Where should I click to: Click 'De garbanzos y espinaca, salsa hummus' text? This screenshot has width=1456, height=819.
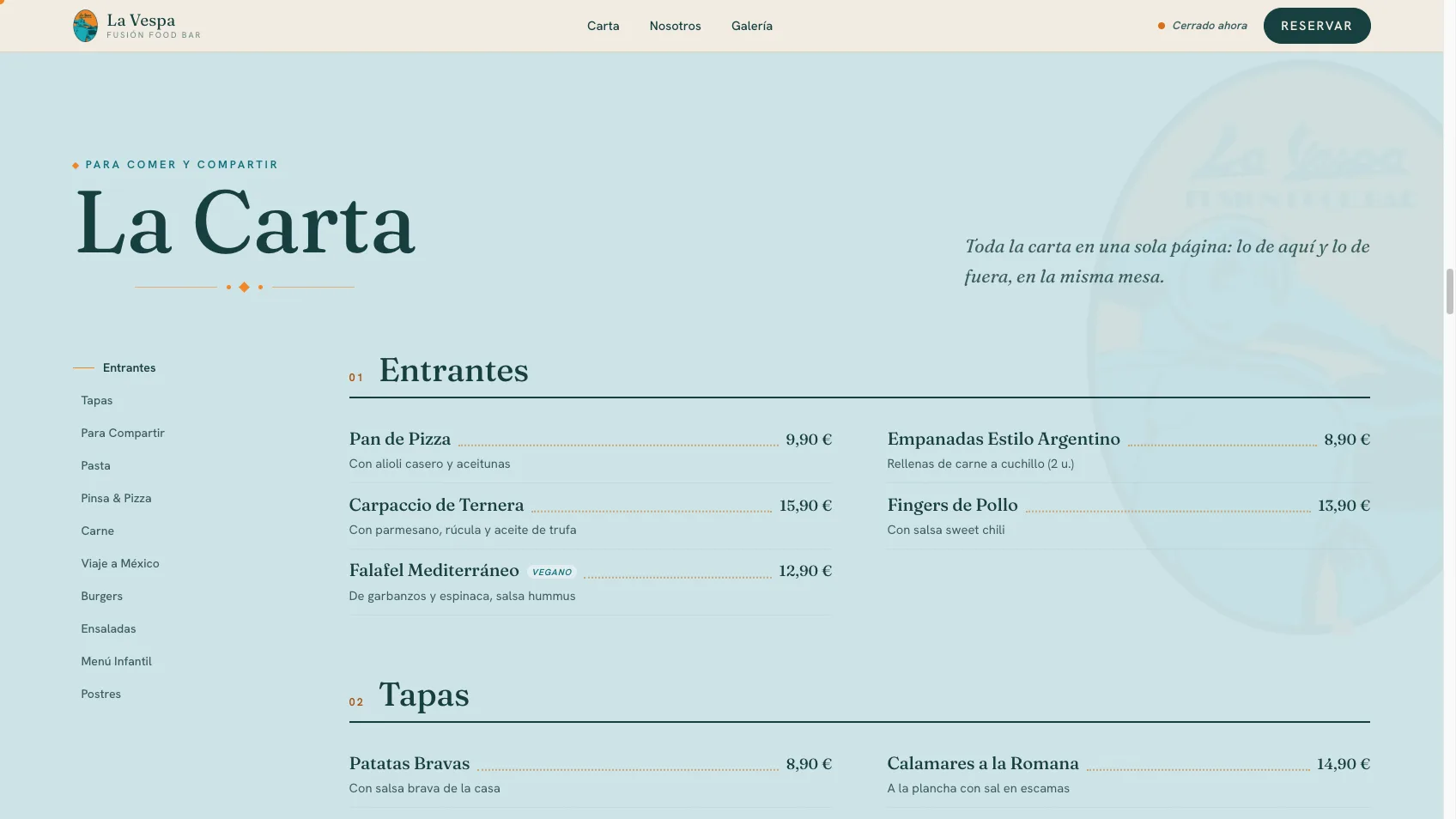pyautogui.click(x=462, y=596)
